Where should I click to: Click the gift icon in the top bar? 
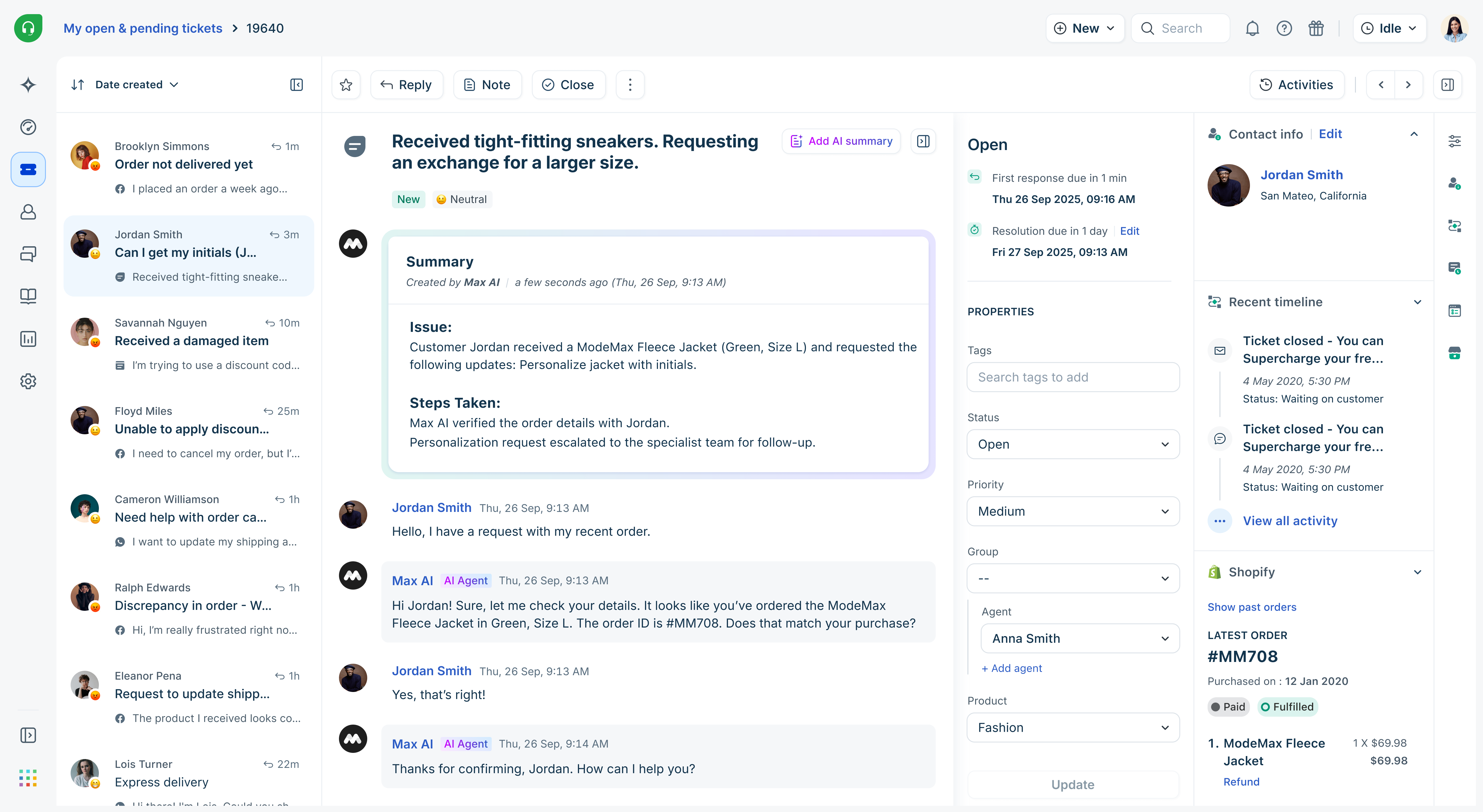(x=1316, y=28)
